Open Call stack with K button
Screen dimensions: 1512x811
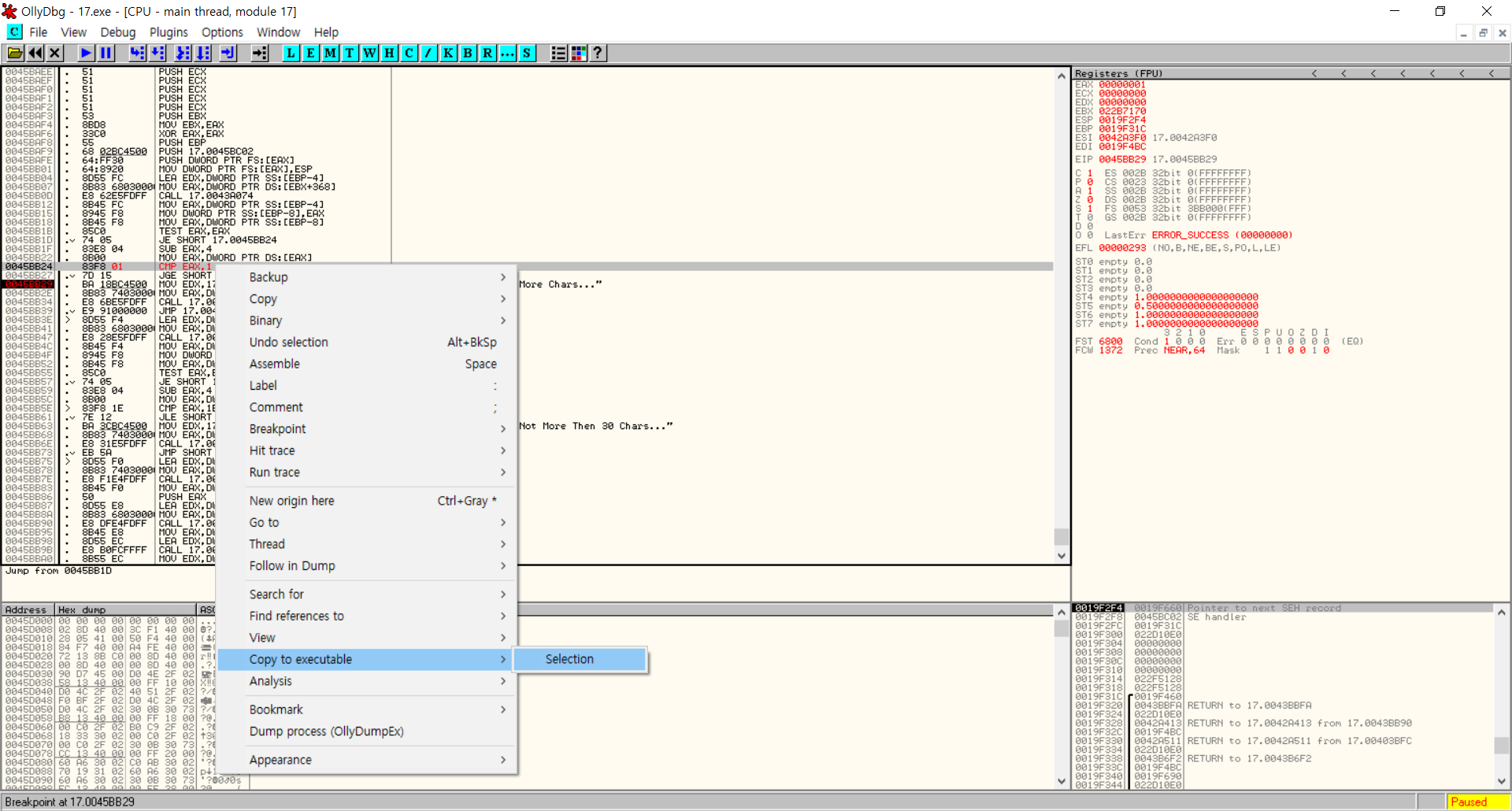(x=449, y=53)
